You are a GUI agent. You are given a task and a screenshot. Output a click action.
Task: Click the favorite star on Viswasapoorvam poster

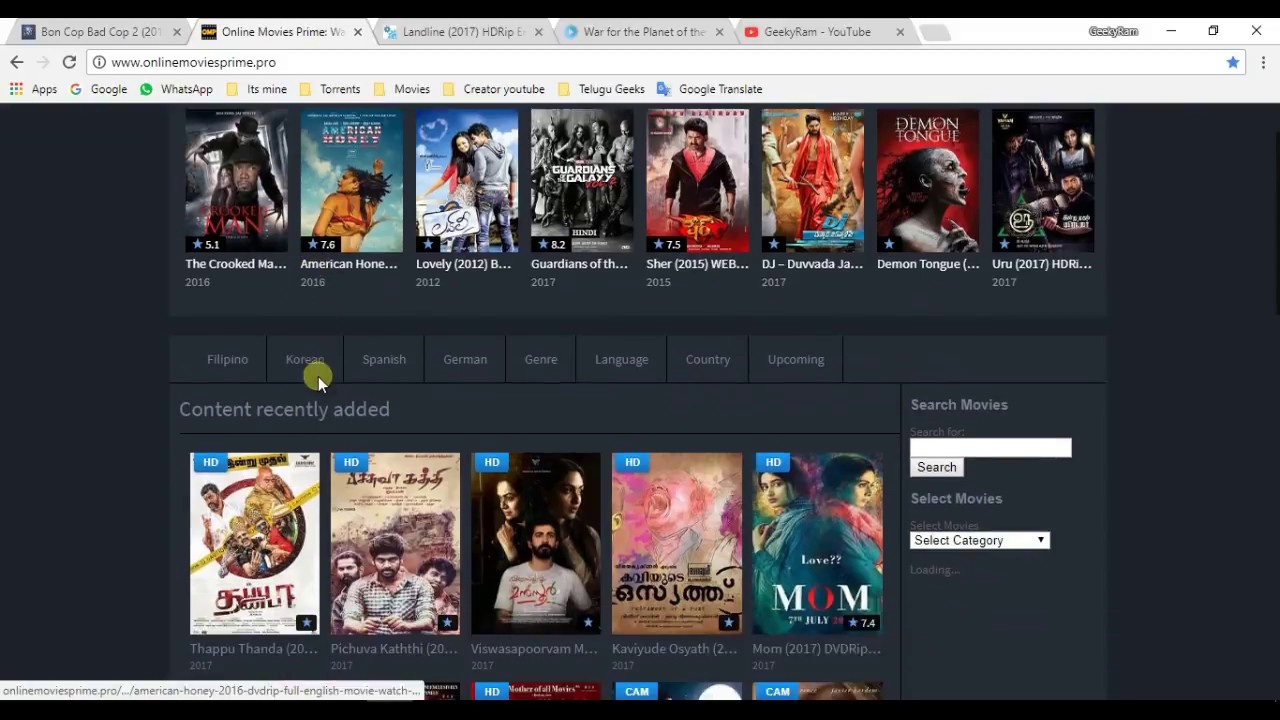pos(588,623)
